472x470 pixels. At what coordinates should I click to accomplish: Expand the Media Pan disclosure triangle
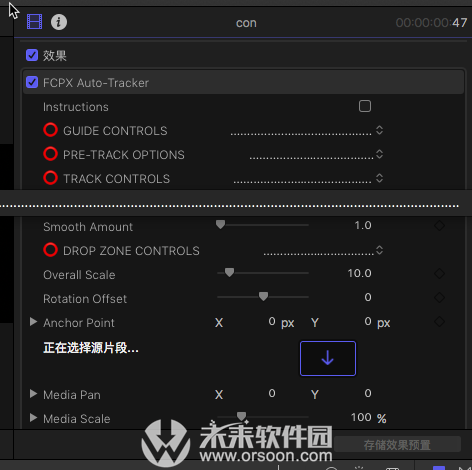coord(33,394)
